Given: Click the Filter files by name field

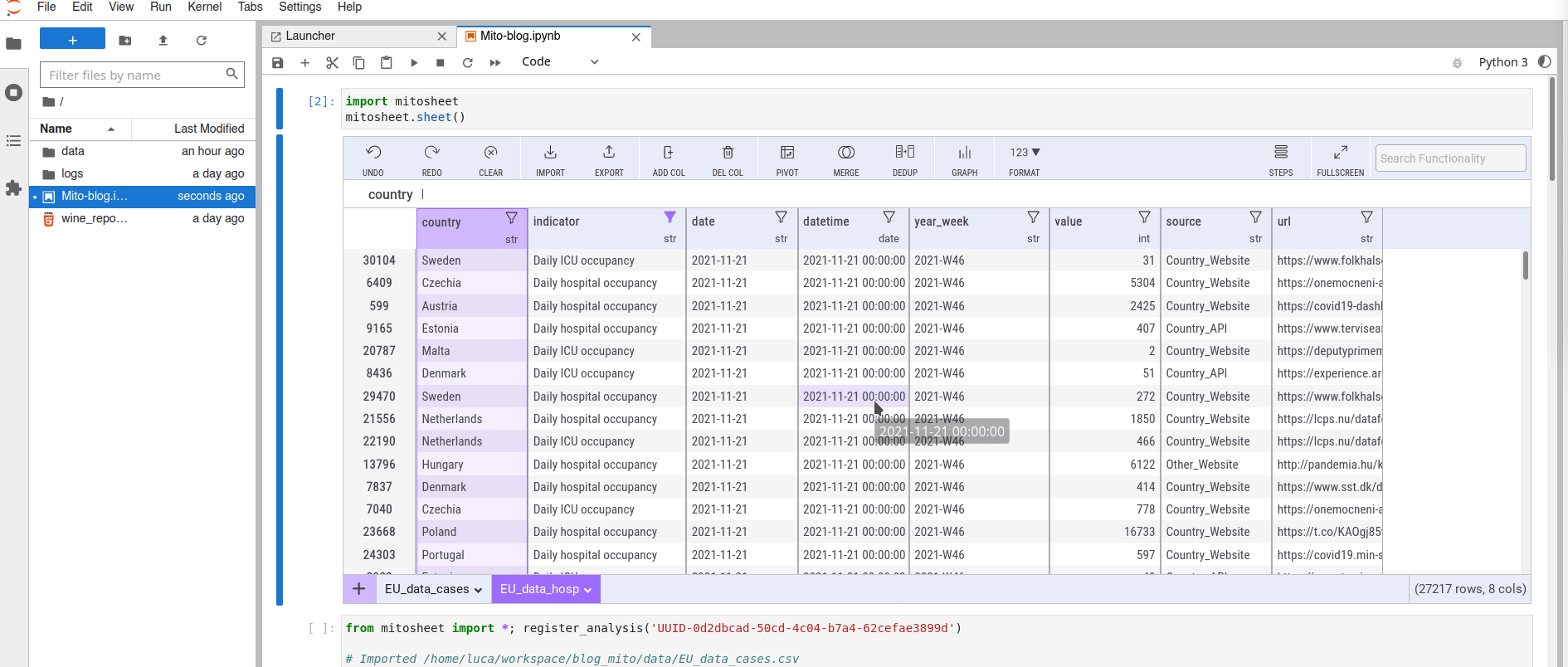Looking at the screenshot, I should pyautogui.click(x=142, y=75).
